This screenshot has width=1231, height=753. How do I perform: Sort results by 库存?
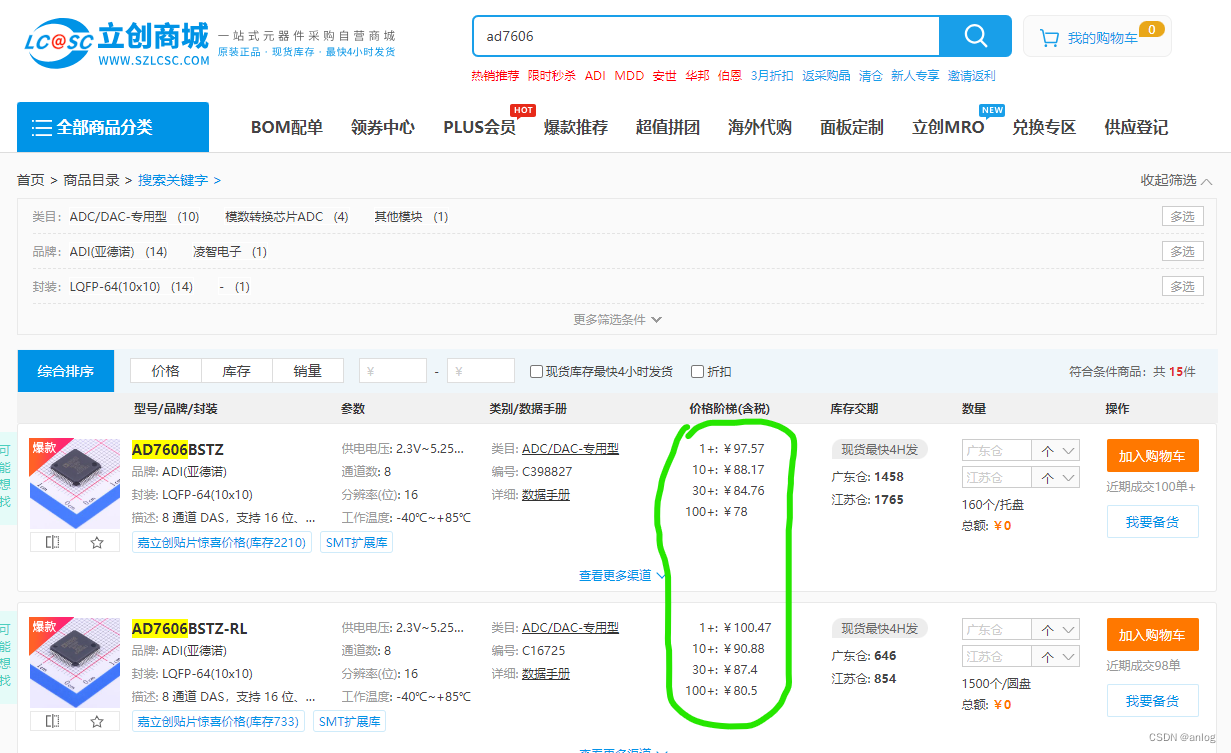pyautogui.click(x=237, y=371)
